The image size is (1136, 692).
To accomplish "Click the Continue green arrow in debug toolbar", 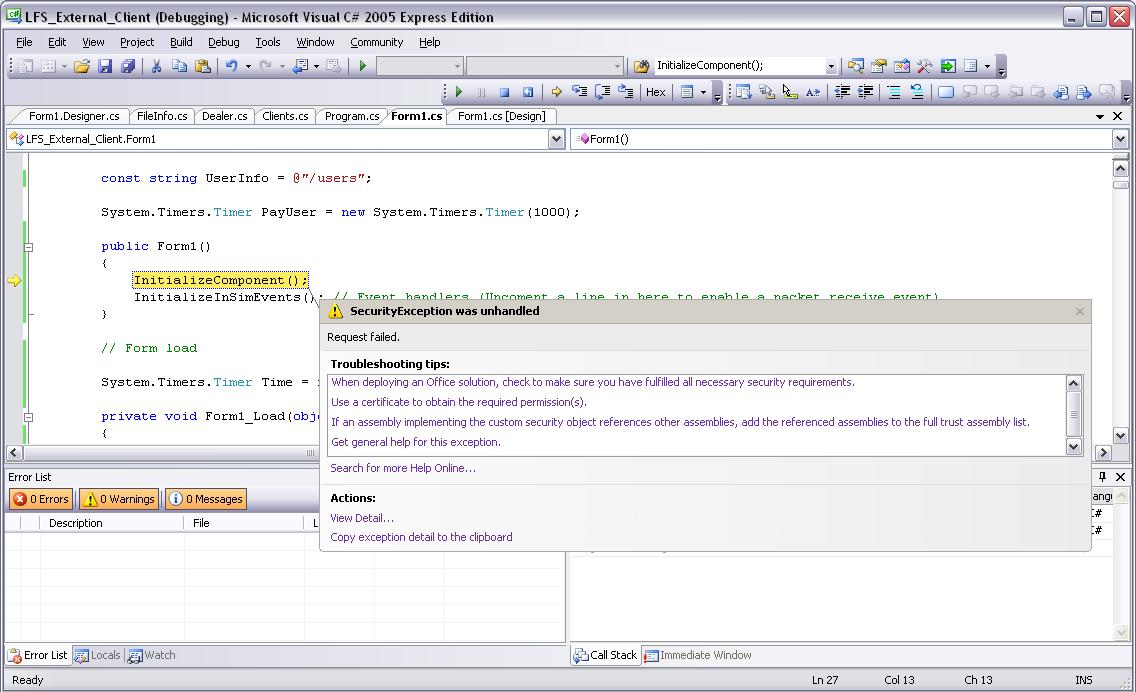I will click(459, 92).
